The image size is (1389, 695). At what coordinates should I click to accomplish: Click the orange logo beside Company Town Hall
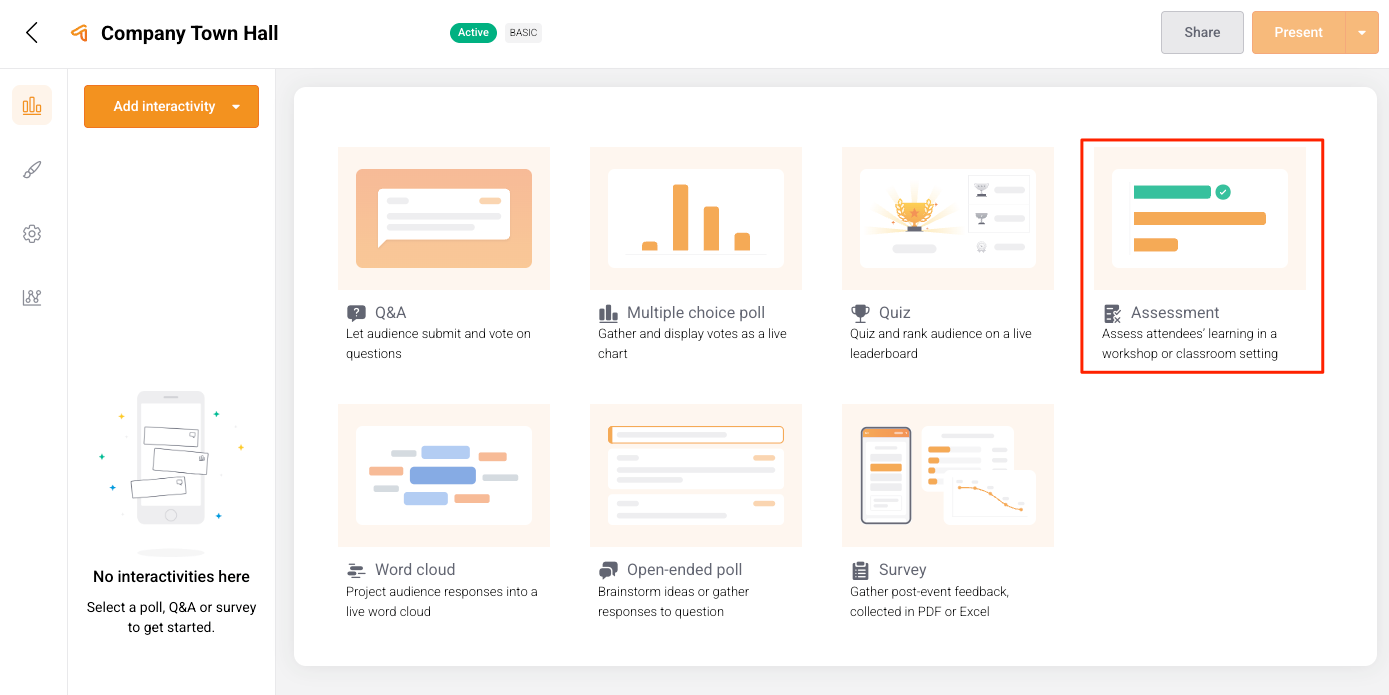click(x=80, y=33)
